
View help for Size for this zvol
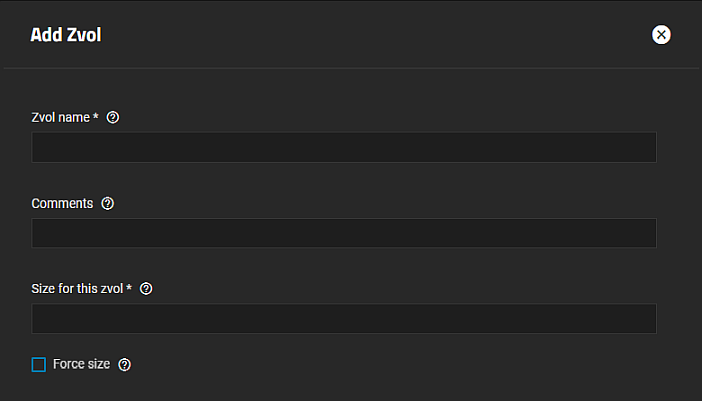click(x=146, y=289)
